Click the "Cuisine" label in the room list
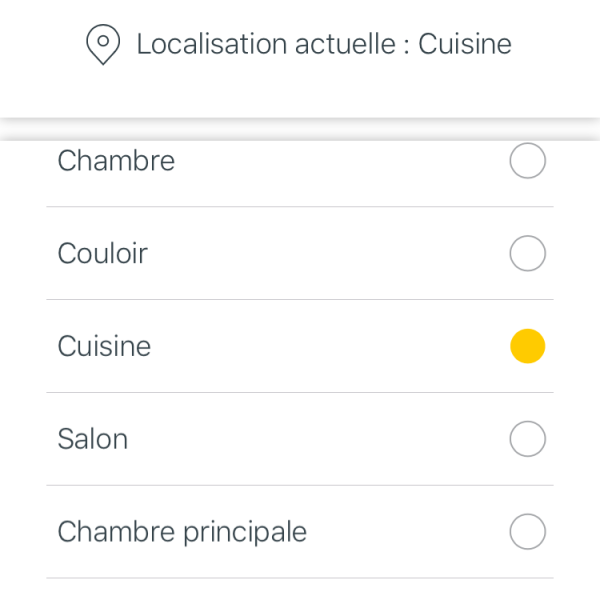 pyautogui.click(x=104, y=346)
